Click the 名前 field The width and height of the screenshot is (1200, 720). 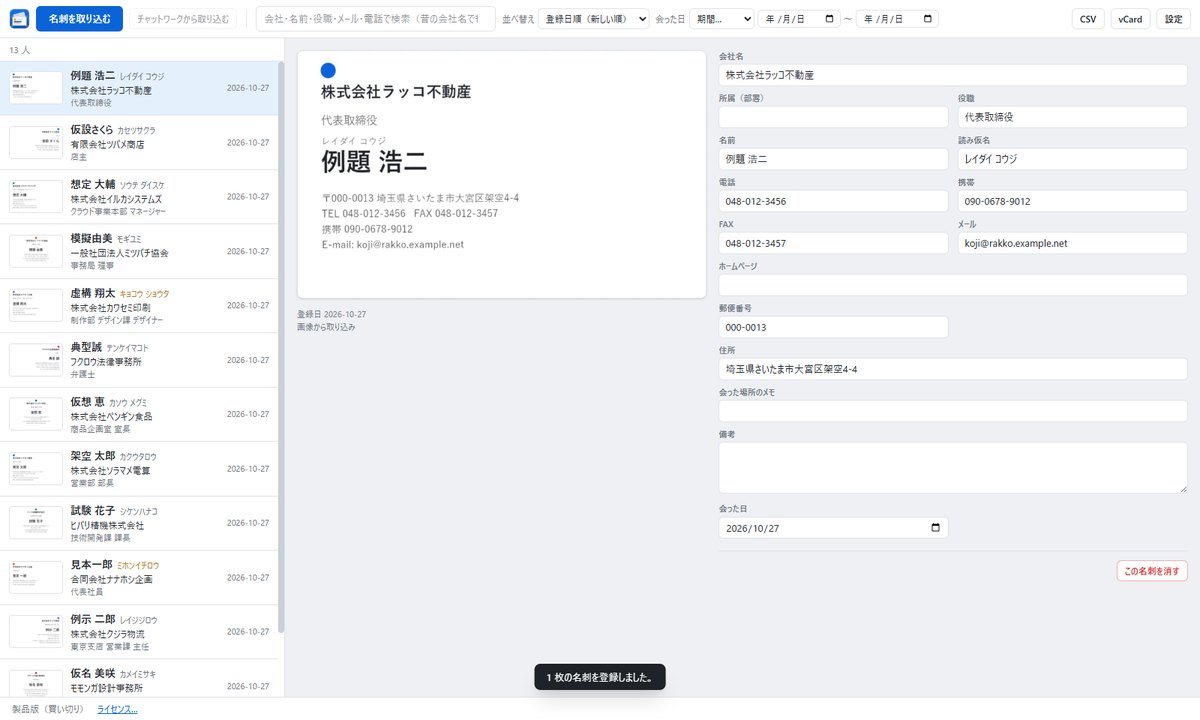833,159
